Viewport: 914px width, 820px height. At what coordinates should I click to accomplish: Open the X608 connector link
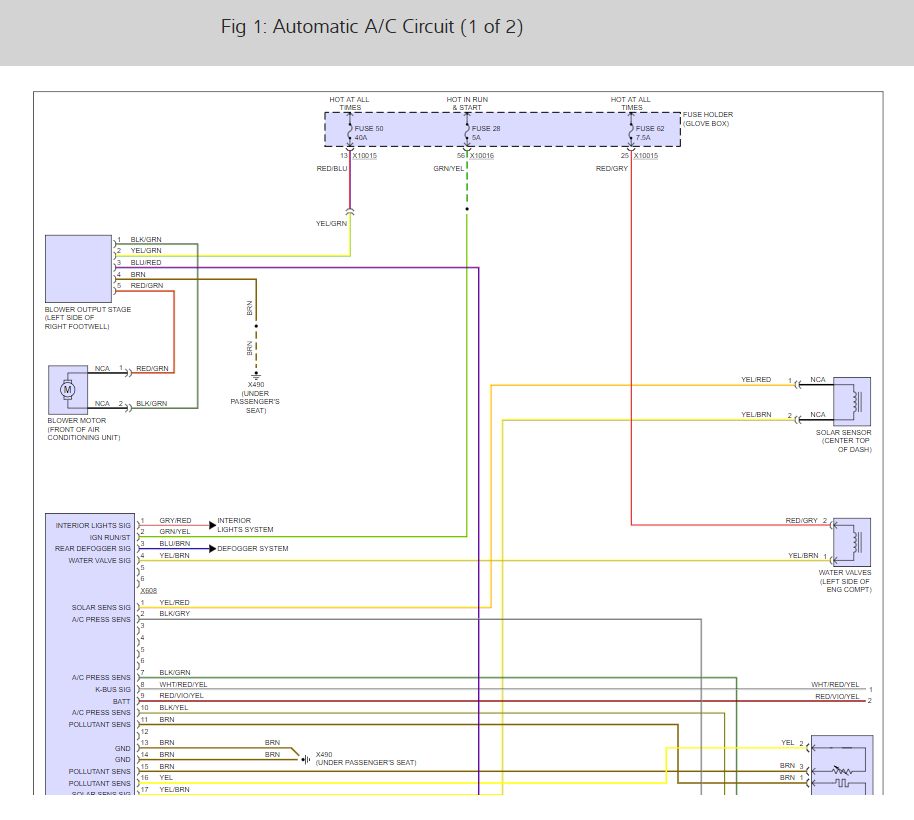pyautogui.click(x=148, y=591)
